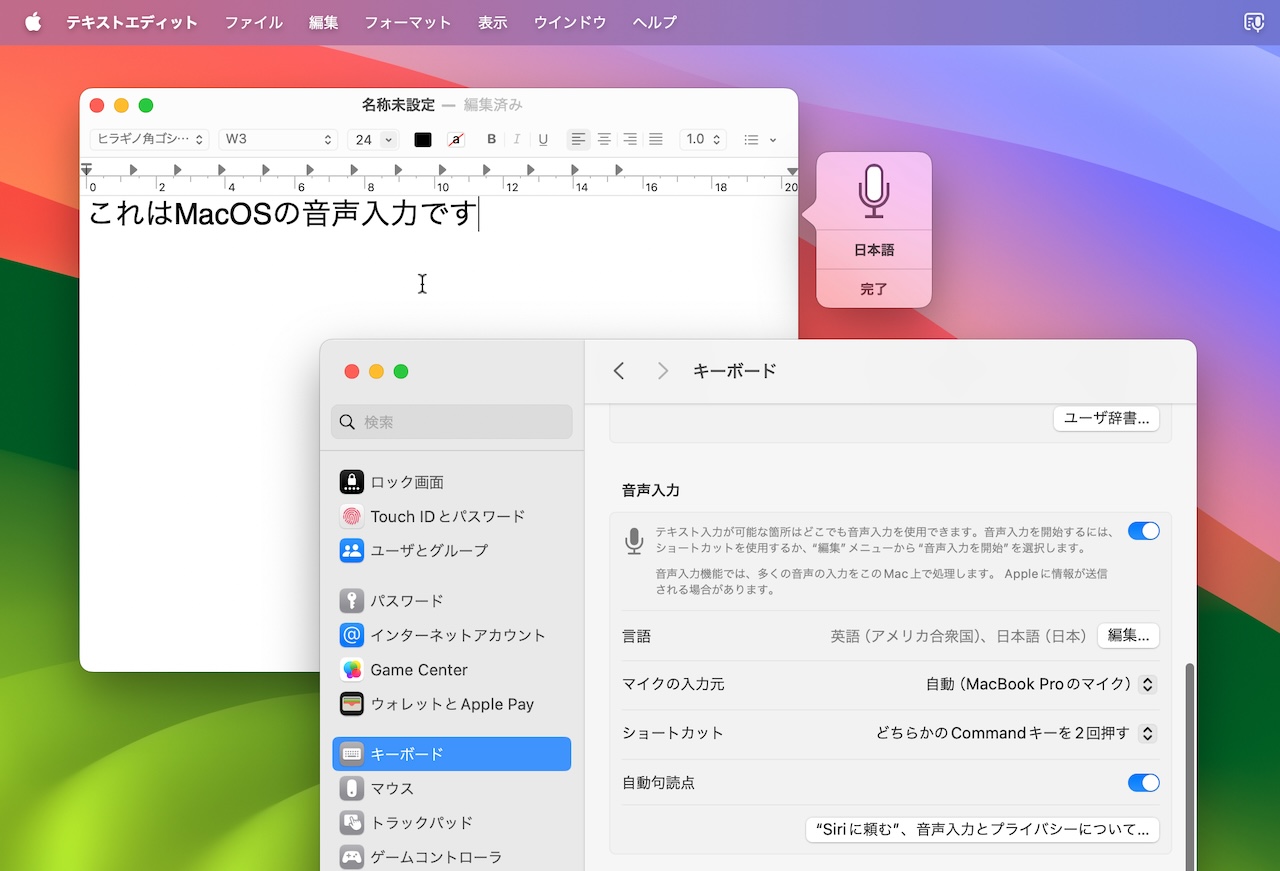Screen dimensions: 1280x871
Task: Open the 表示 menu
Action: pos(492,22)
